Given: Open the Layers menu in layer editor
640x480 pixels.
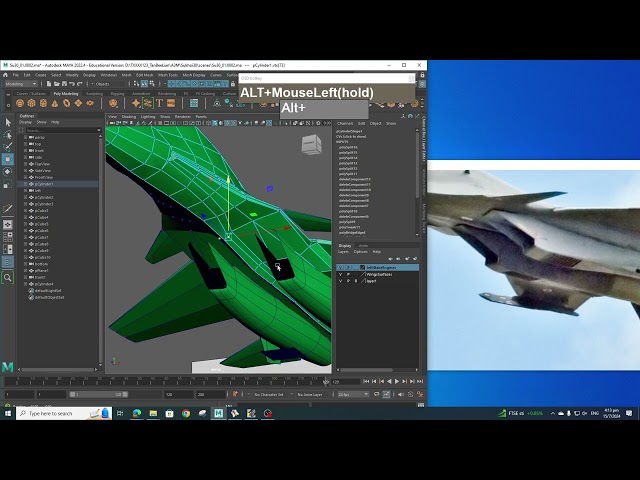Looking at the screenshot, I should coord(343,252).
